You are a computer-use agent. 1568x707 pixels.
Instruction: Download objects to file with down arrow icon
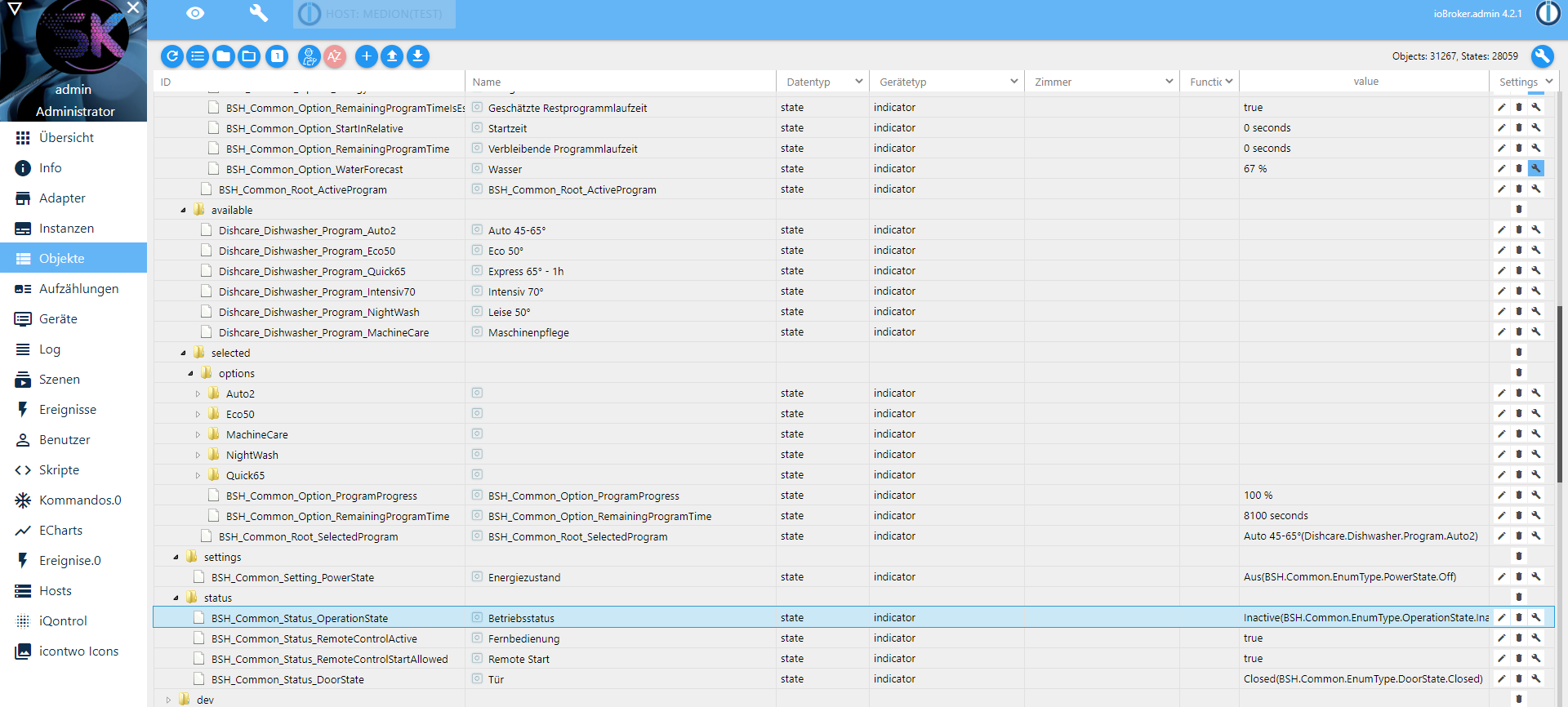(x=418, y=56)
